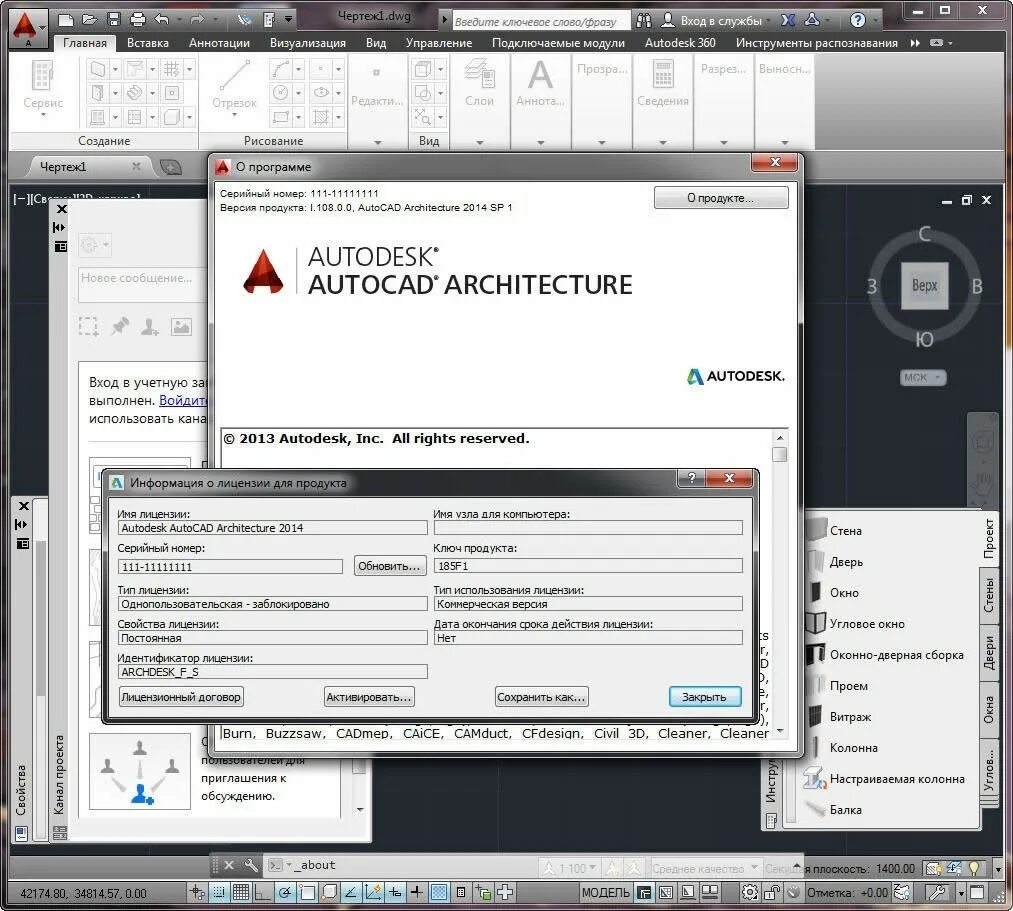Toggle transparency display in status bar
This screenshot has width=1013, height=911.
point(439,893)
